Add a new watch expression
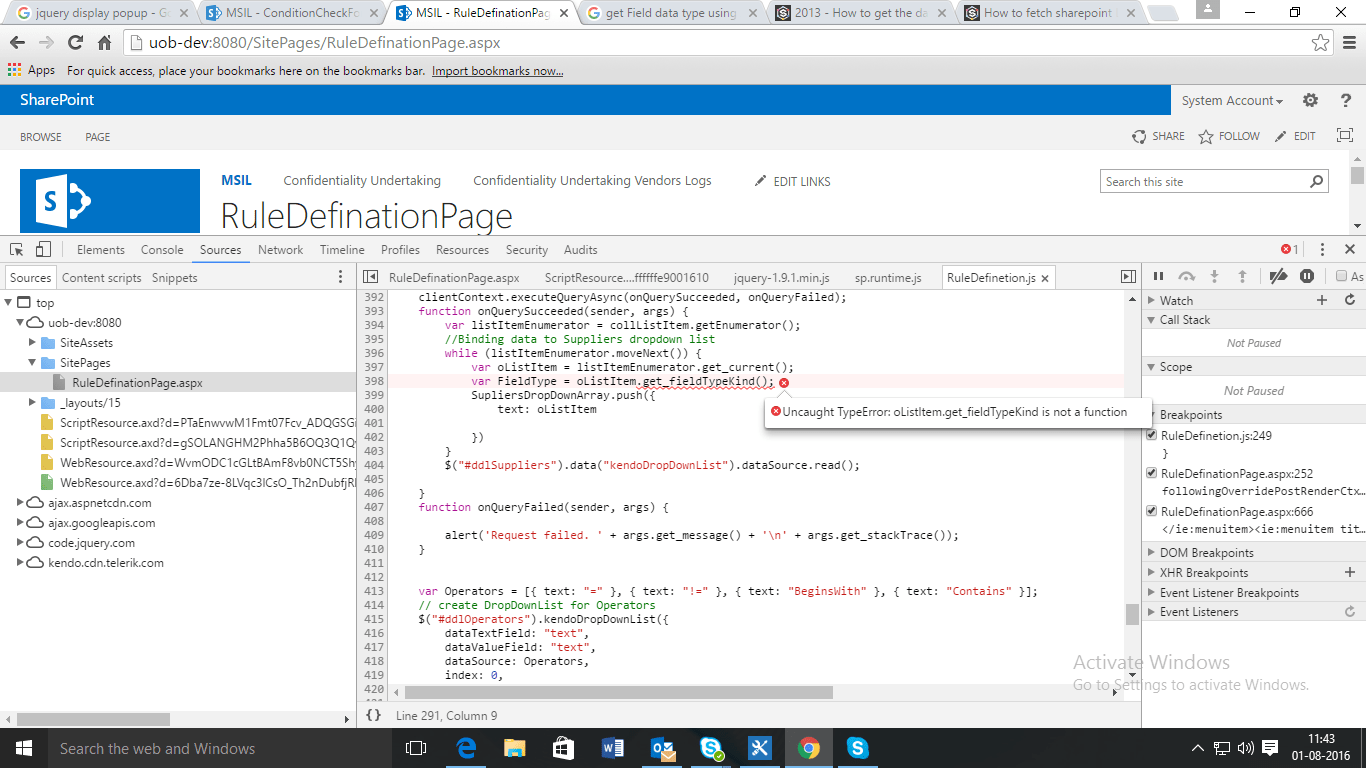 coord(1322,299)
